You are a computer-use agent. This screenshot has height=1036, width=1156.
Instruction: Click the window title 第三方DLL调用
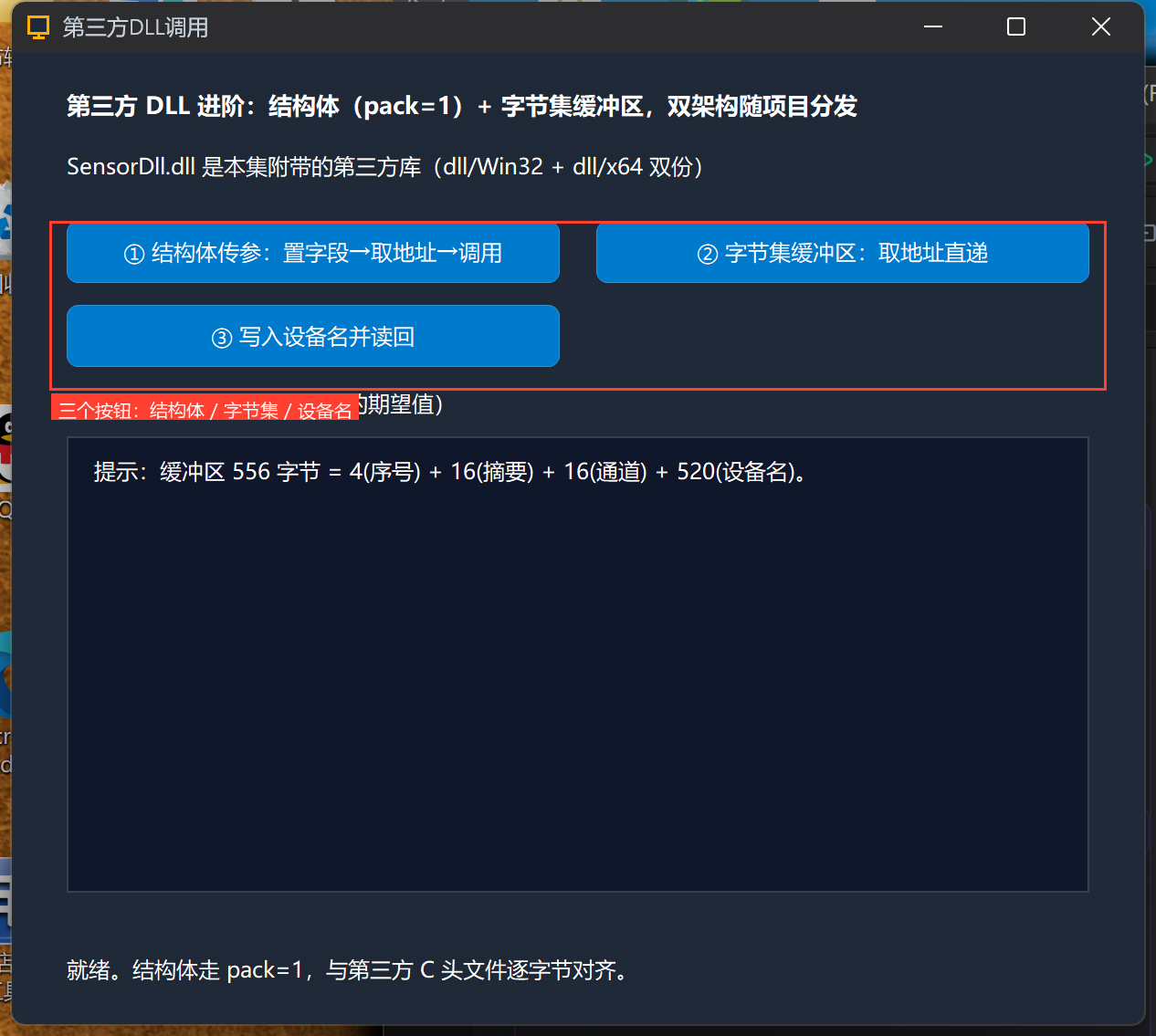coord(135,27)
